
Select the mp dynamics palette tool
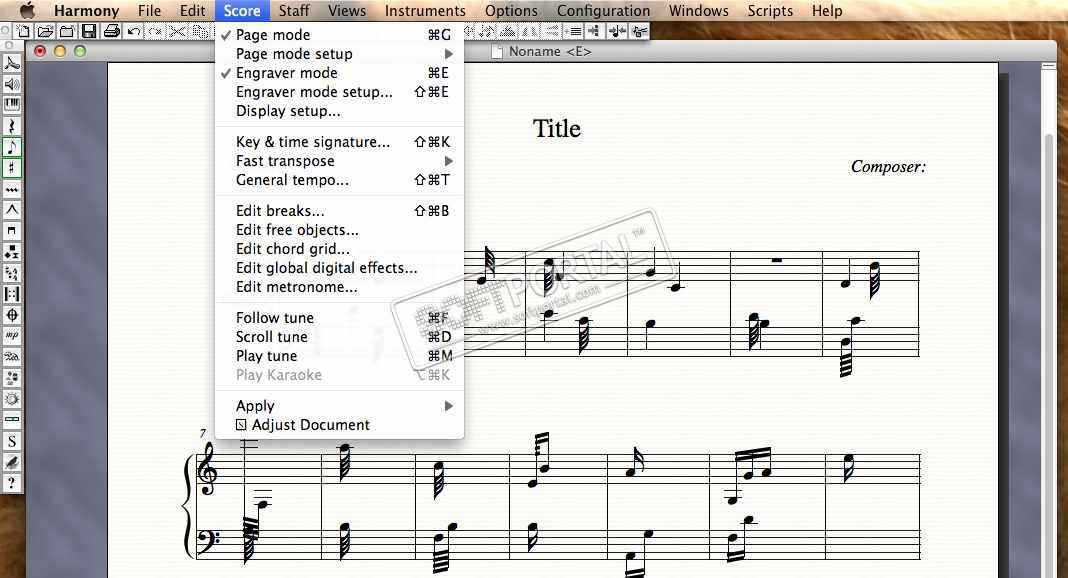click(x=12, y=336)
